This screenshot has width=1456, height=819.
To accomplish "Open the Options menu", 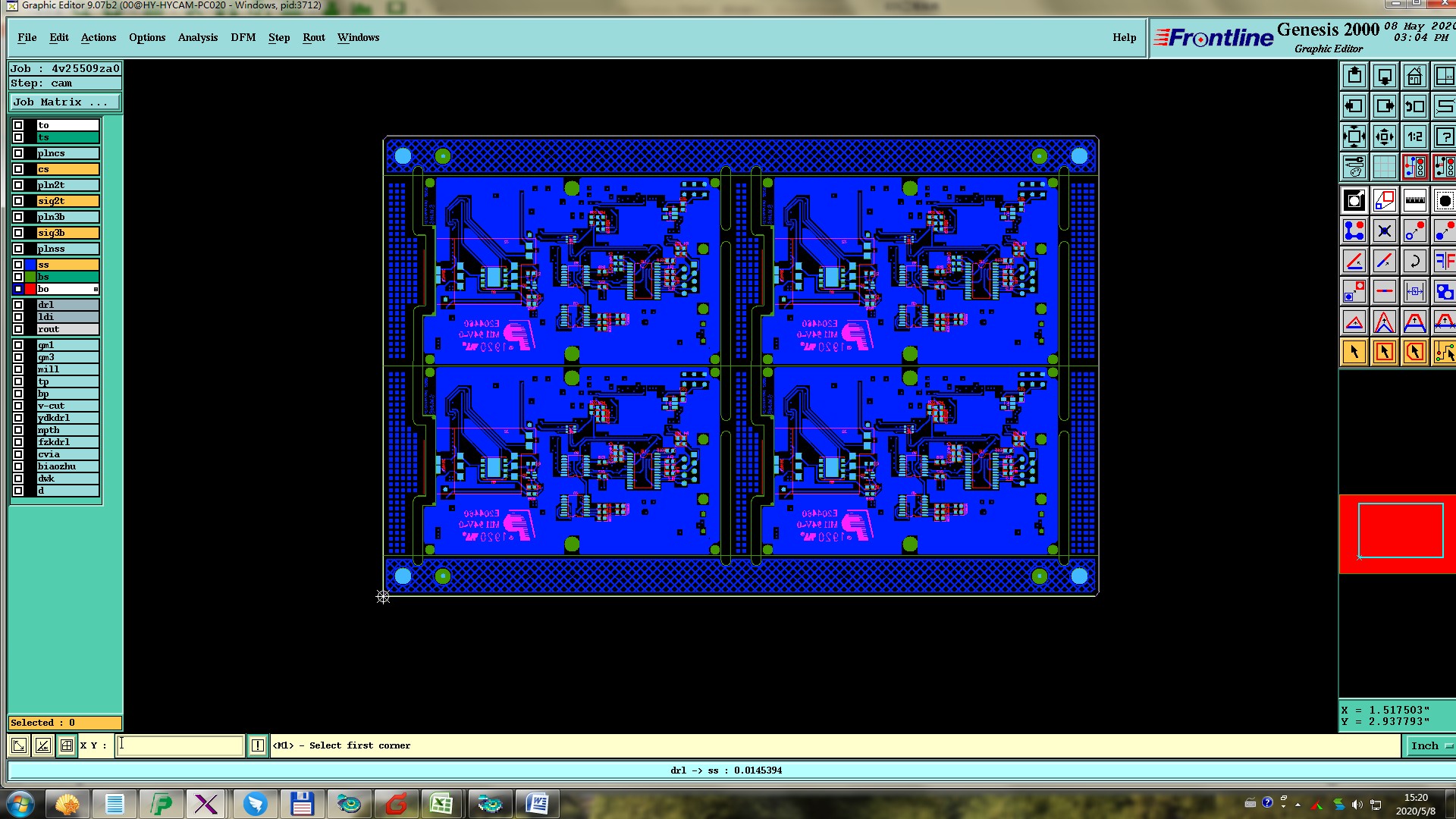I will (x=147, y=37).
